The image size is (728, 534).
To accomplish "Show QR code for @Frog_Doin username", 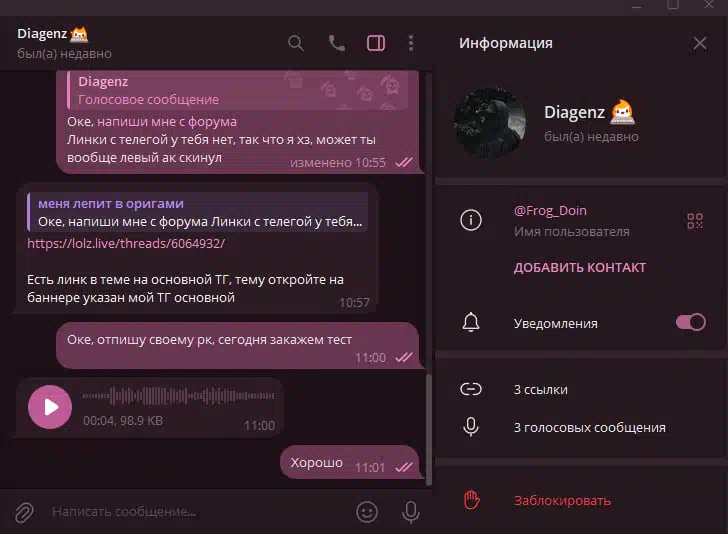I will pyautogui.click(x=695, y=221).
